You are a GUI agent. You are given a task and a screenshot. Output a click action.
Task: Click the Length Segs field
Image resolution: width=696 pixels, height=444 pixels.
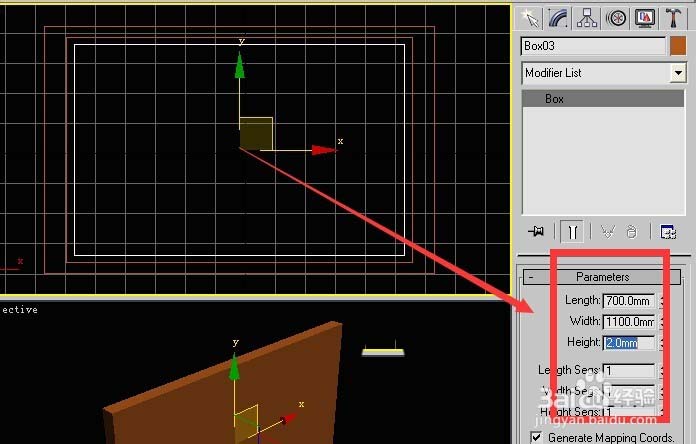pyautogui.click(x=629, y=370)
